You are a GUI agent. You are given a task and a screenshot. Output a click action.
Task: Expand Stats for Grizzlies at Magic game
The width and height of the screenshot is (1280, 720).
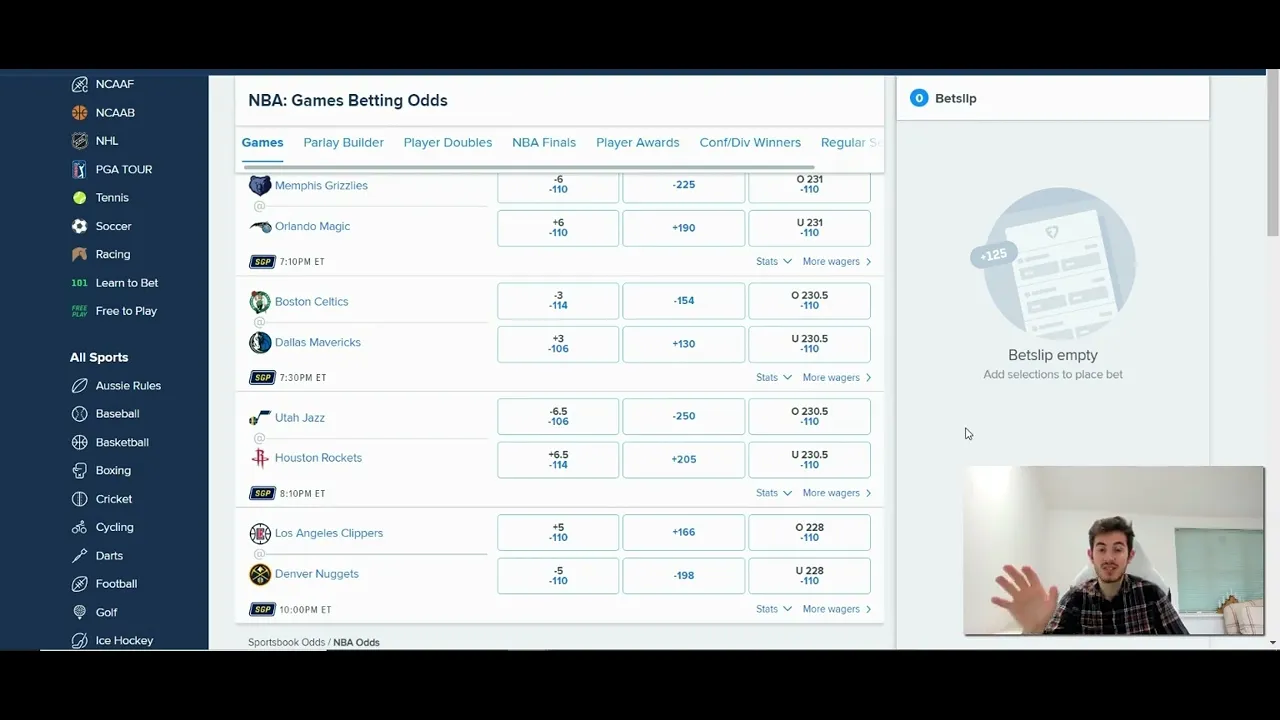pos(774,261)
